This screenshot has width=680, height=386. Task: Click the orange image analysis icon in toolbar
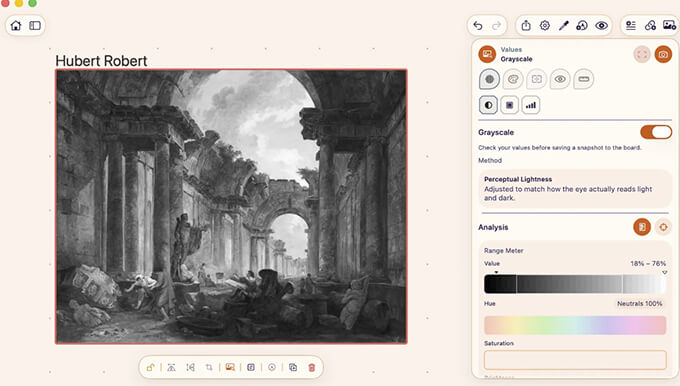[x=230, y=367]
